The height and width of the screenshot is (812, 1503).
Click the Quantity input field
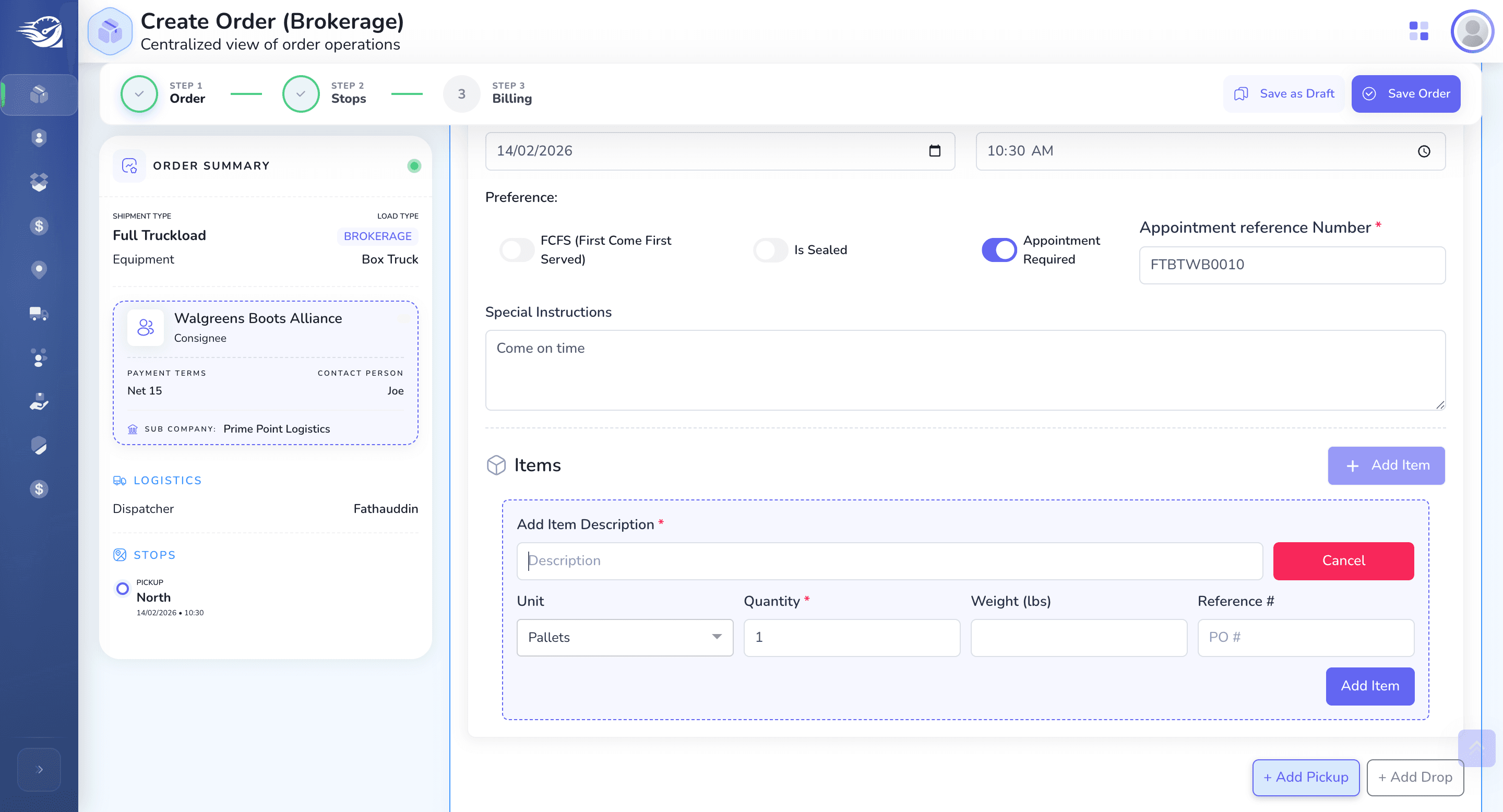(851, 637)
